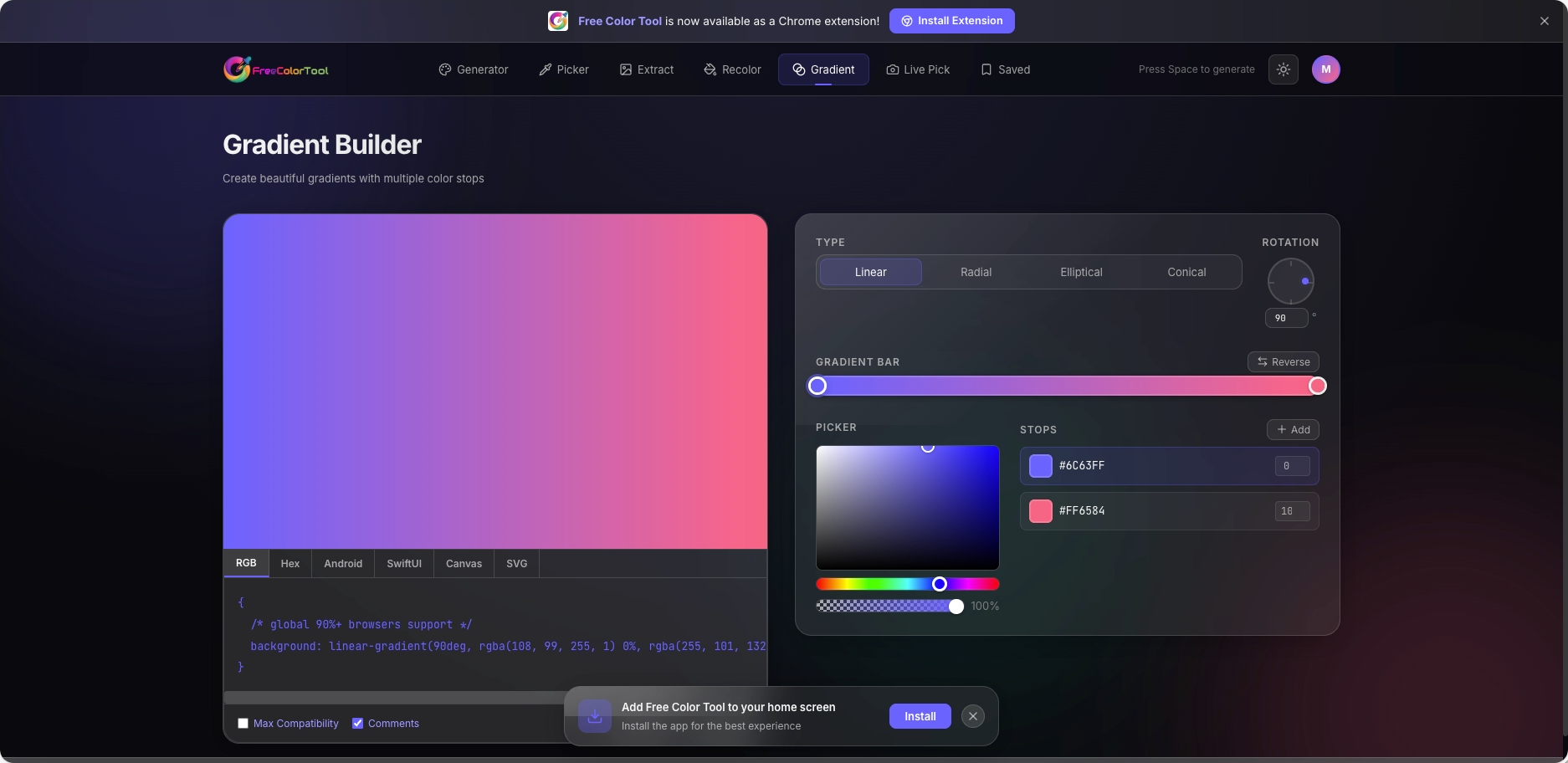This screenshot has width=1568, height=763.
Task: Open the Picker tool
Action: [x=564, y=69]
